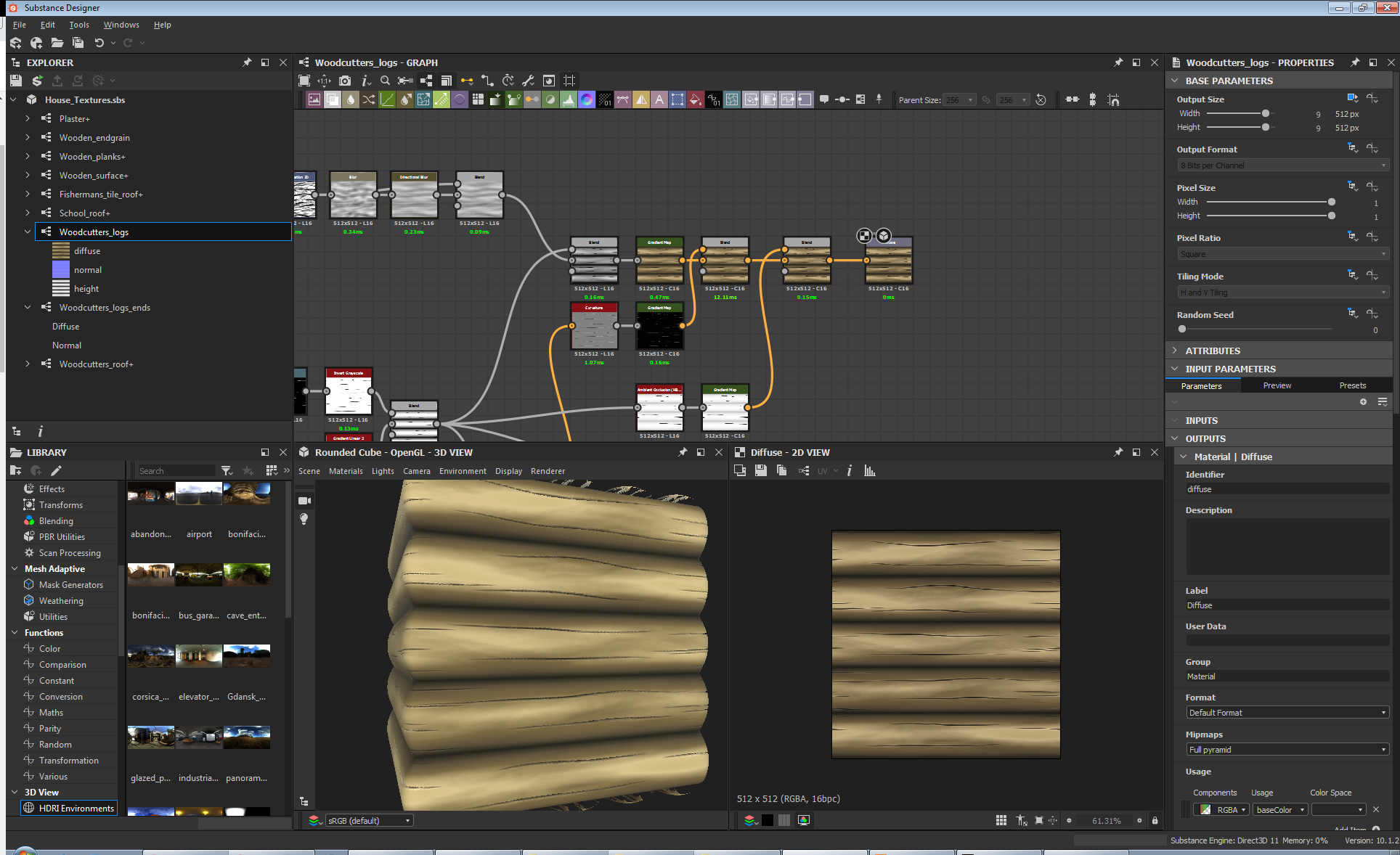Image resolution: width=1400 pixels, height=855 pixels.
Task: Expand the Woodcutters_roof+ graph
Action: (28, 364)
